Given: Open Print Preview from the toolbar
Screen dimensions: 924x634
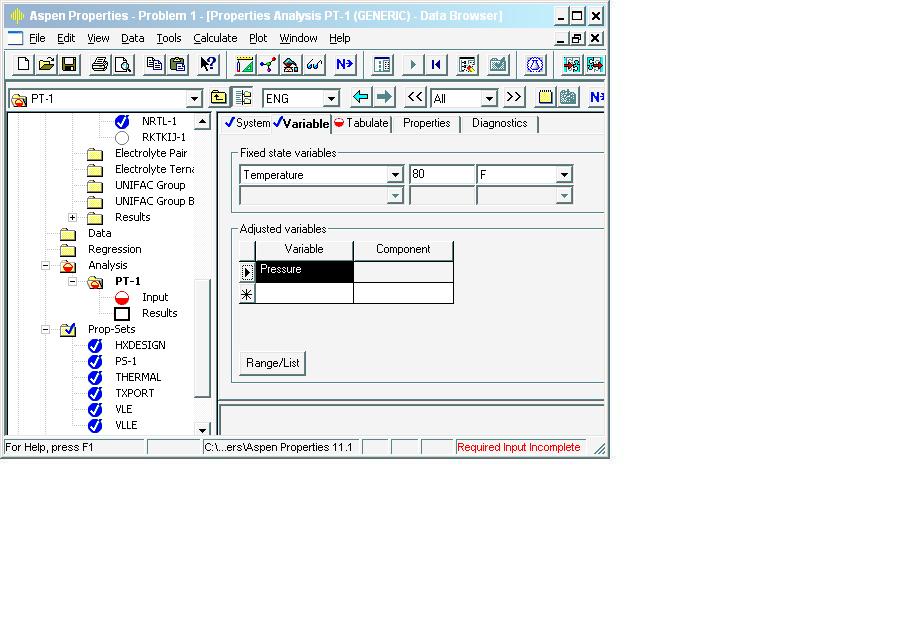Looking at the screenshot, I should (123, 64).
